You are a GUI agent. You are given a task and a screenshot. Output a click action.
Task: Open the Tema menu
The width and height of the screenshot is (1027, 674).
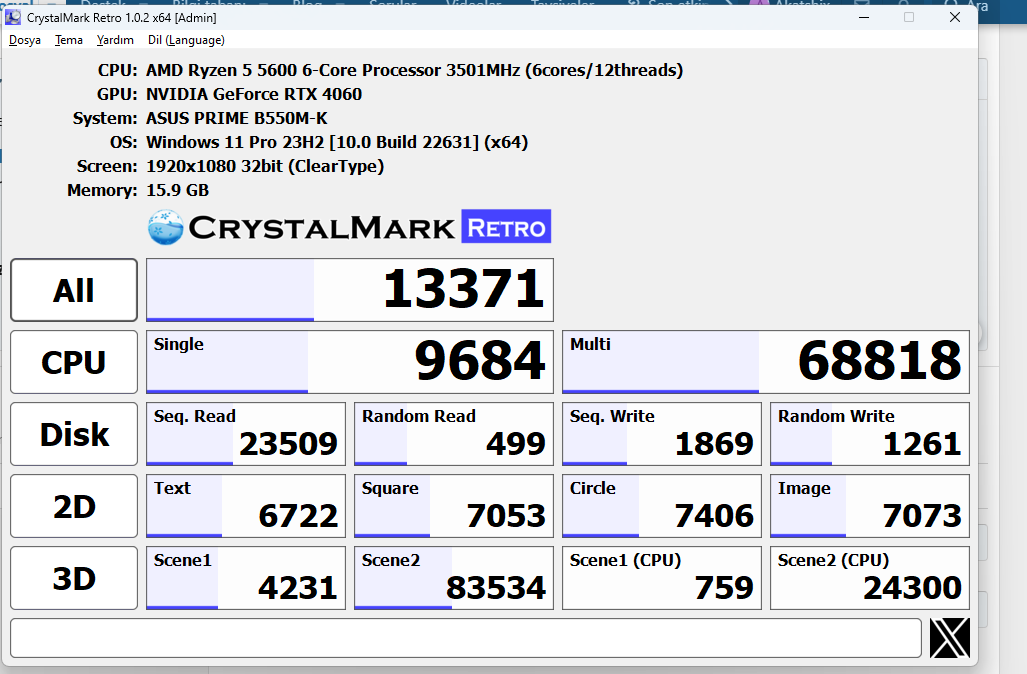pyautogui.click(x=69, y=40)
